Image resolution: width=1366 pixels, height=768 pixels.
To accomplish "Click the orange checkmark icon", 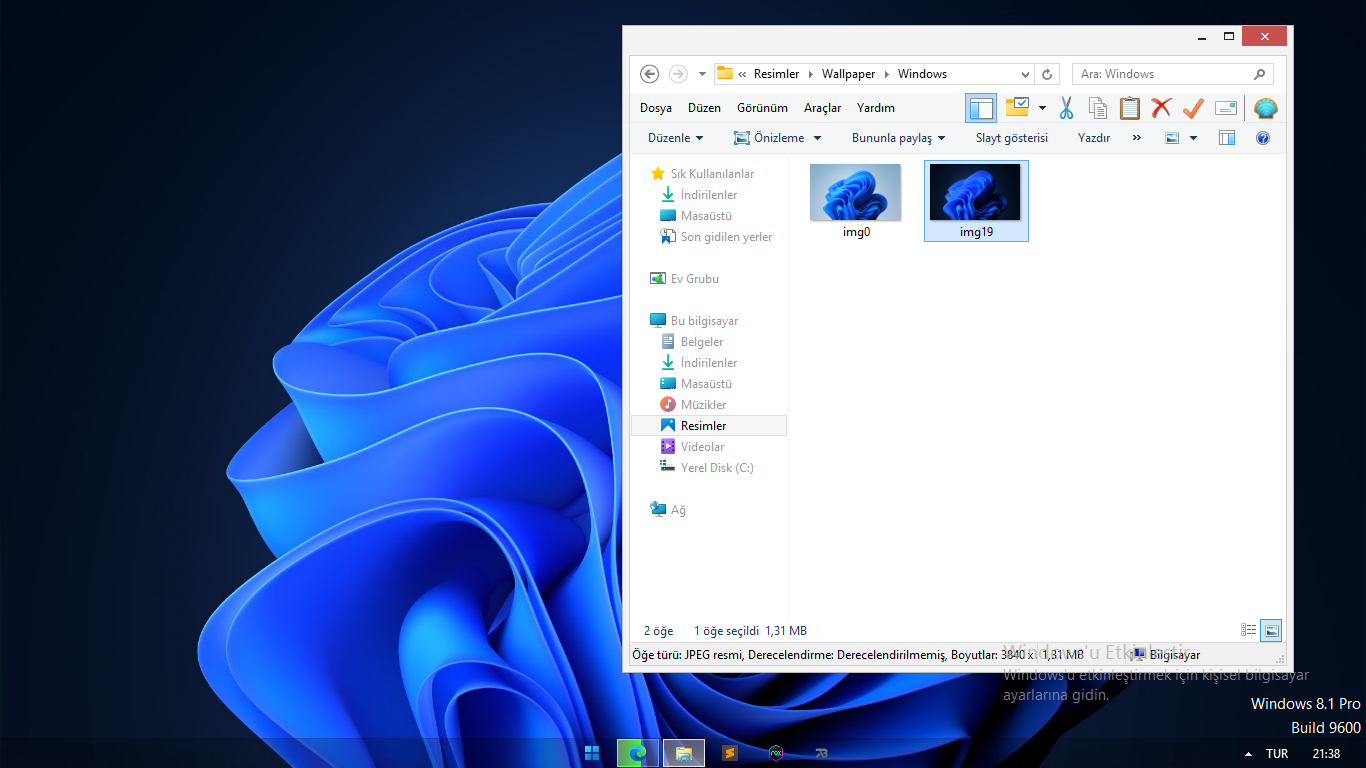I will pos(1193,108).
